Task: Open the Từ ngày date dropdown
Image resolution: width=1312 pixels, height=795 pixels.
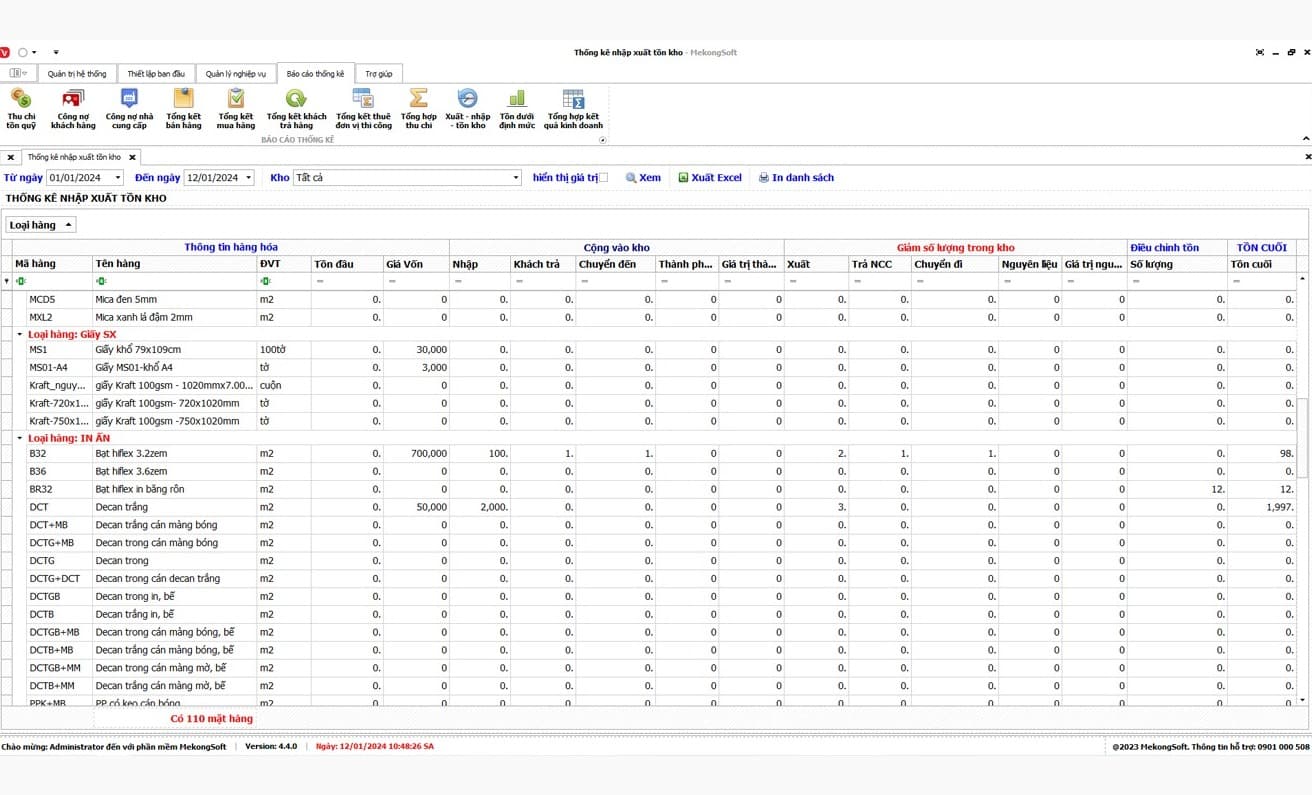Action: (x=118, y=178)
